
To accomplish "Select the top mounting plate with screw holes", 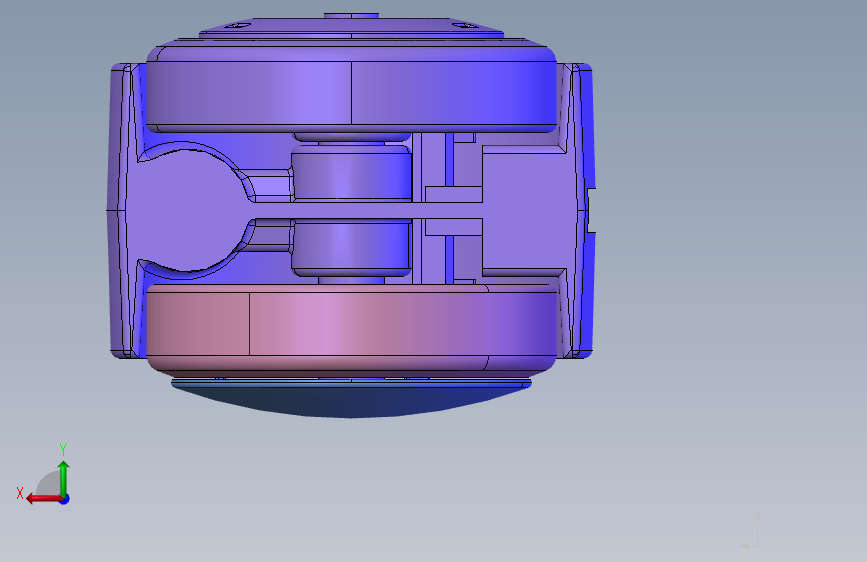I will (351, 27).
